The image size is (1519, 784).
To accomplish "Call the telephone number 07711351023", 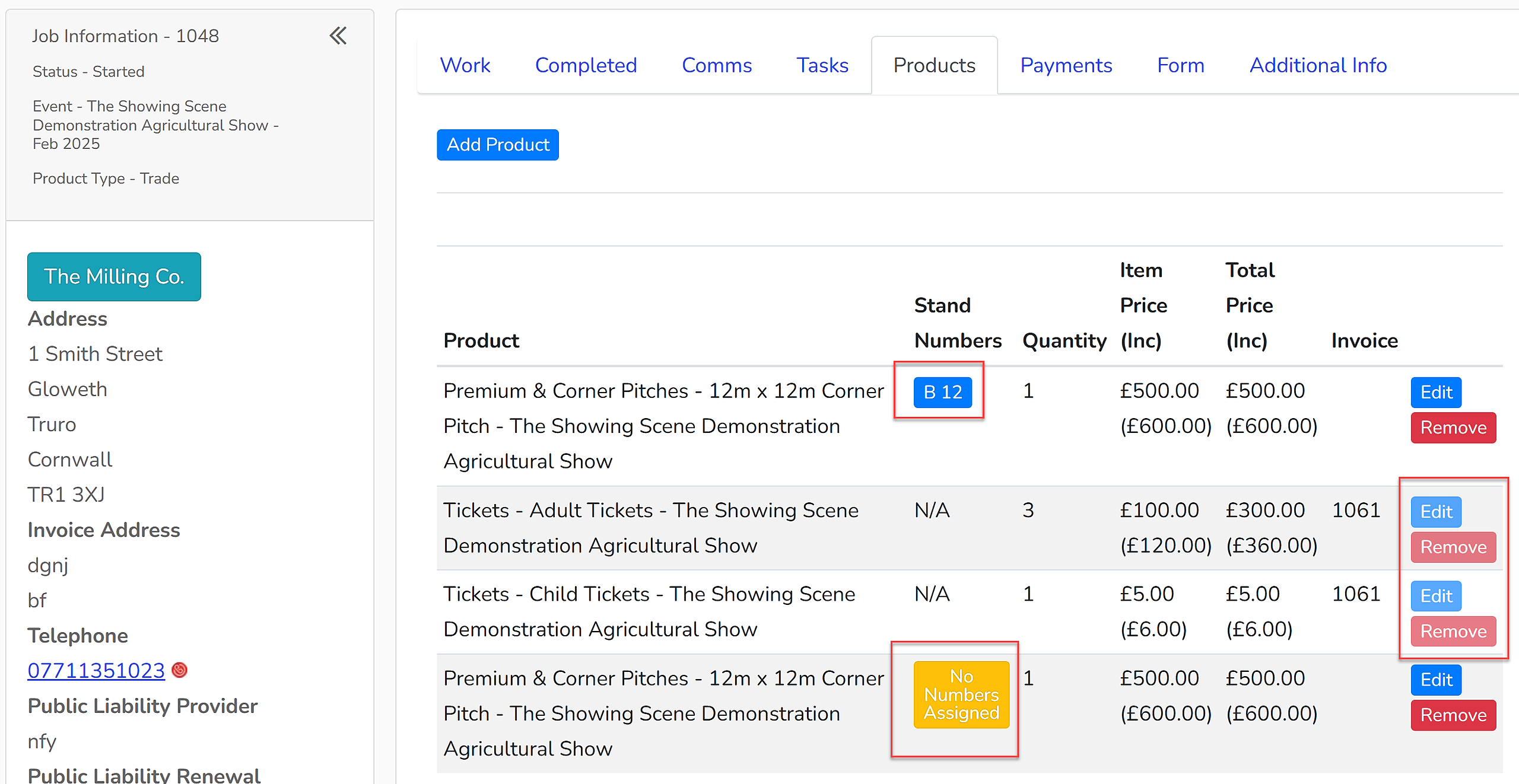I will click(x=96, y=670).
